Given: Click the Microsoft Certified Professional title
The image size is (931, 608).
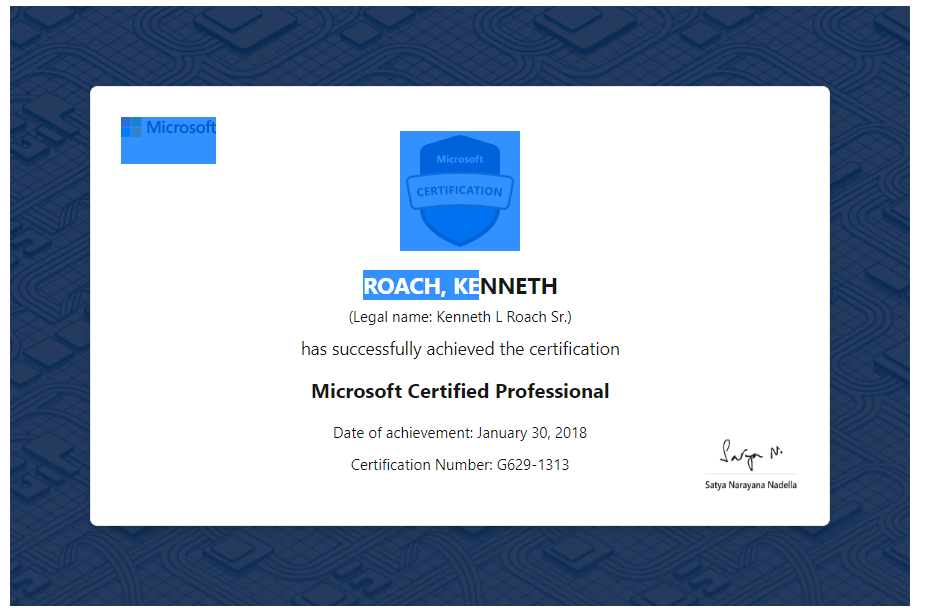Looking at the screenshot, I should pos(460,391).
